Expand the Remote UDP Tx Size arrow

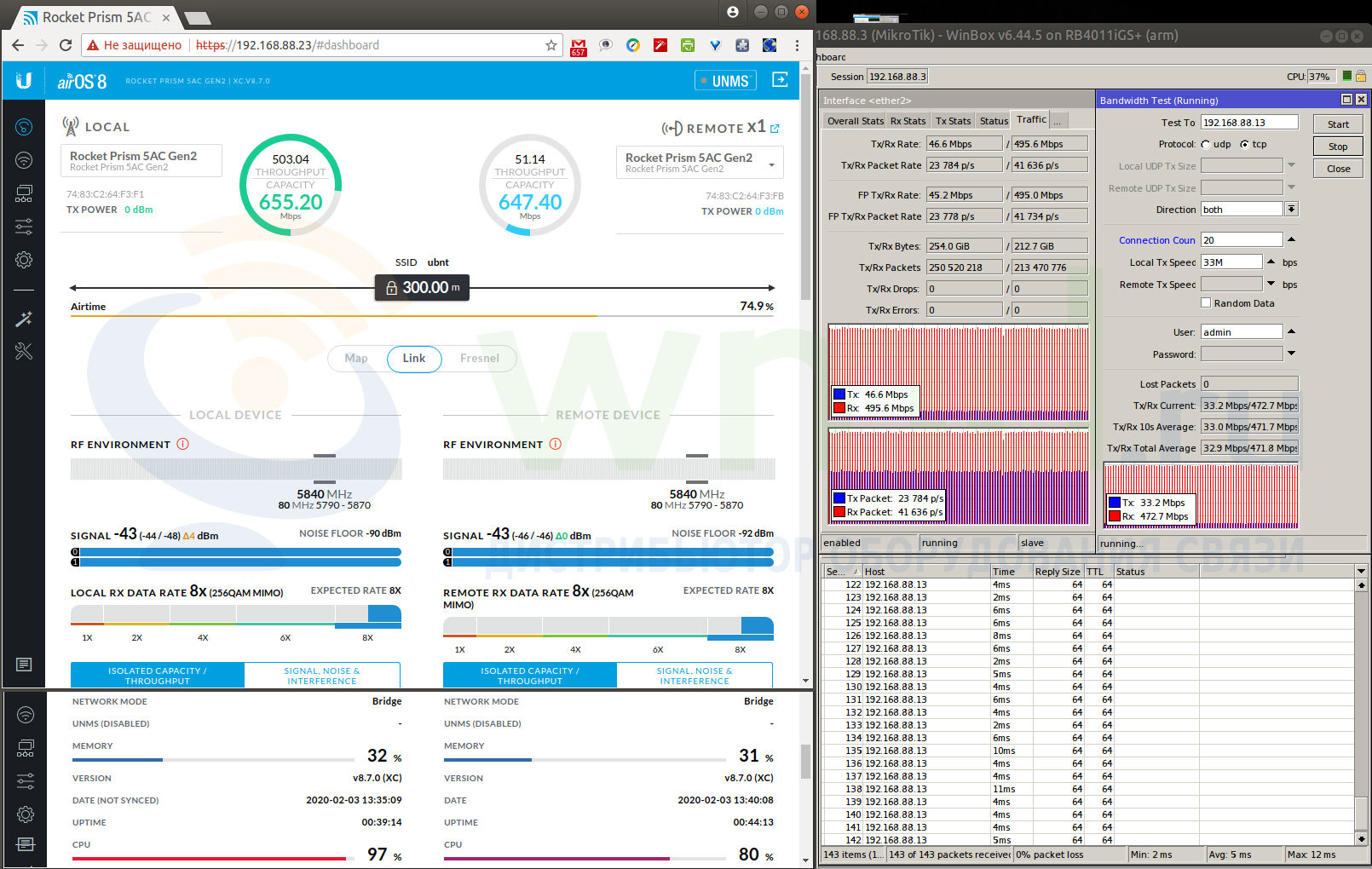pyautogui.click(x=1291, y=187)
